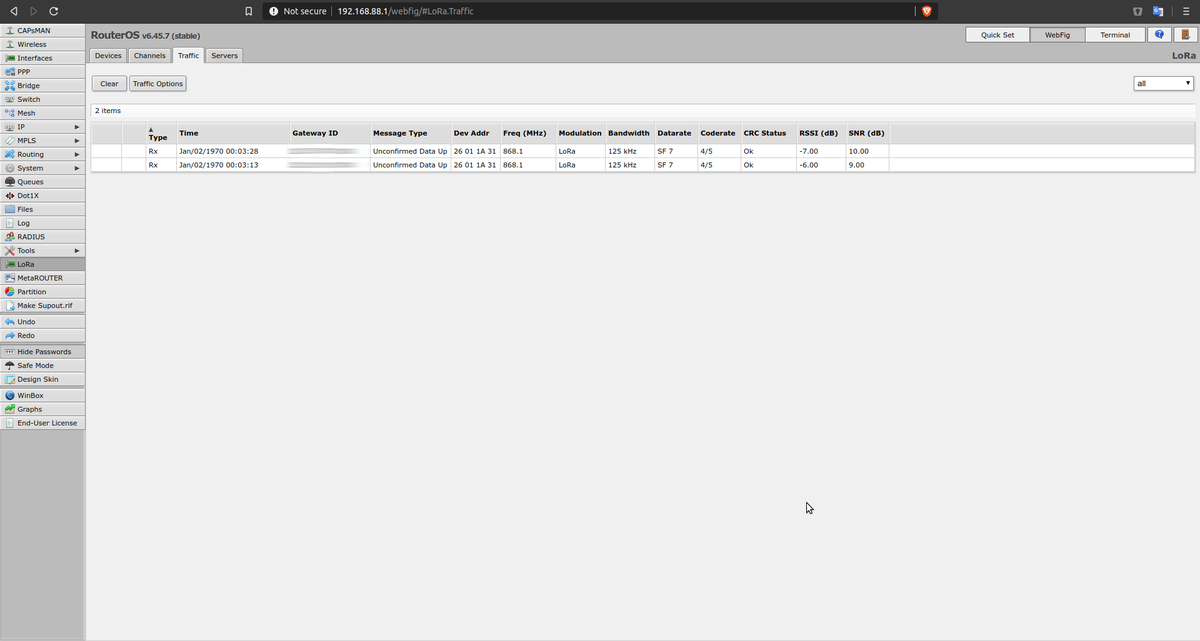Open the PPP section
Screen dimensions: 1200x641
pyautogui.click(x=43, y=72)
